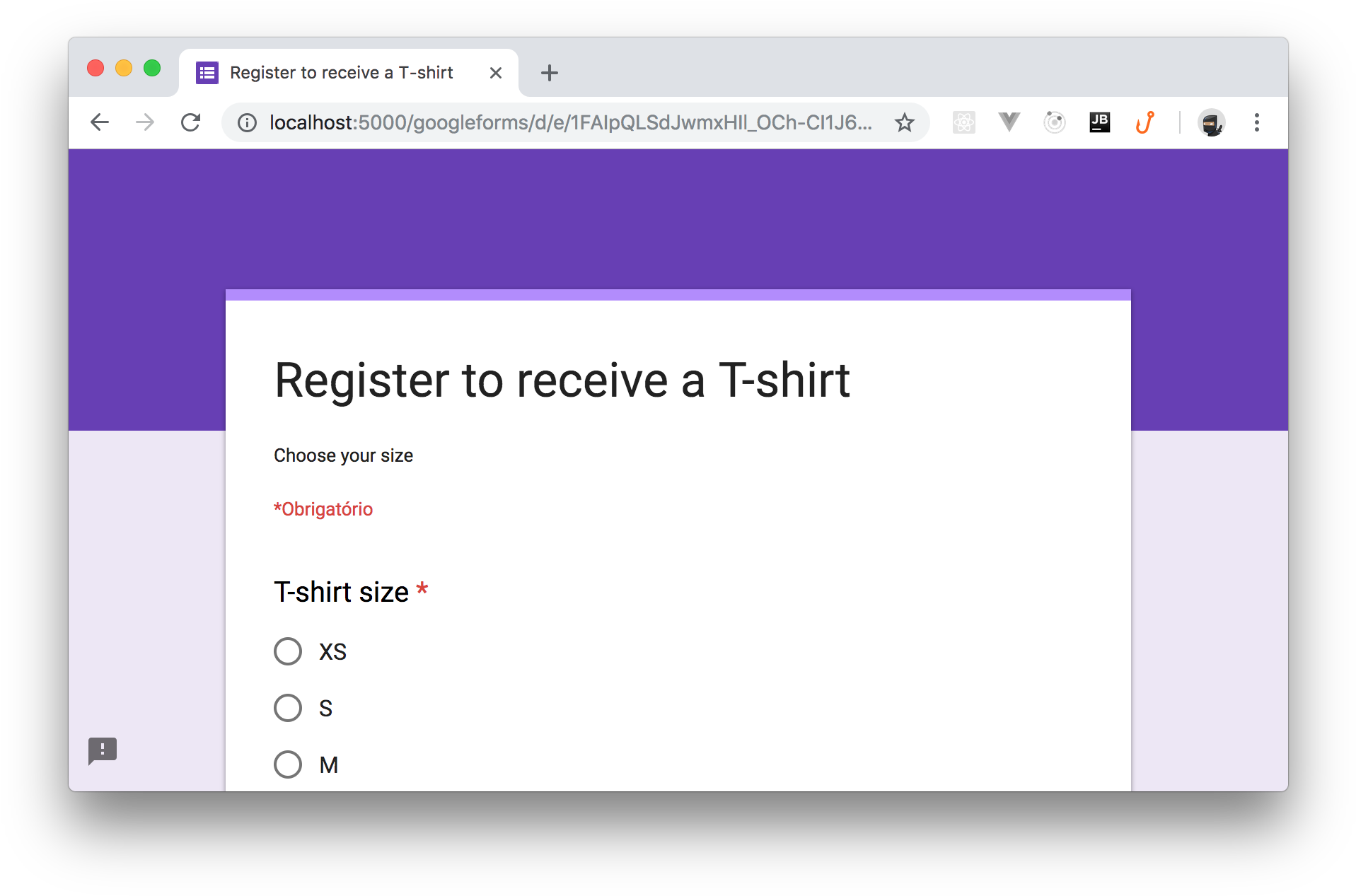Open the React DevTools extension icon
1356x896 pixels.
click(x=963, y=122)
